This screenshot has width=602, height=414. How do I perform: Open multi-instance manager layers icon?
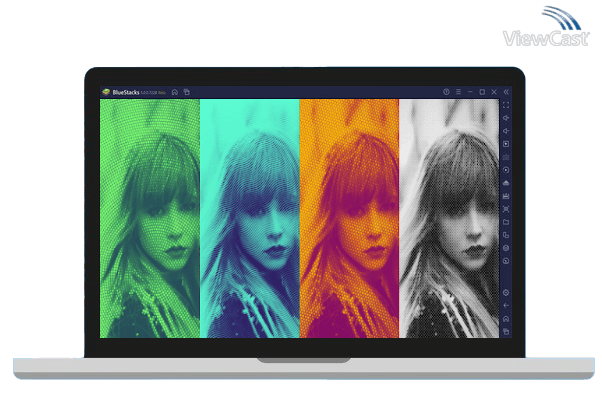[506, 248]
